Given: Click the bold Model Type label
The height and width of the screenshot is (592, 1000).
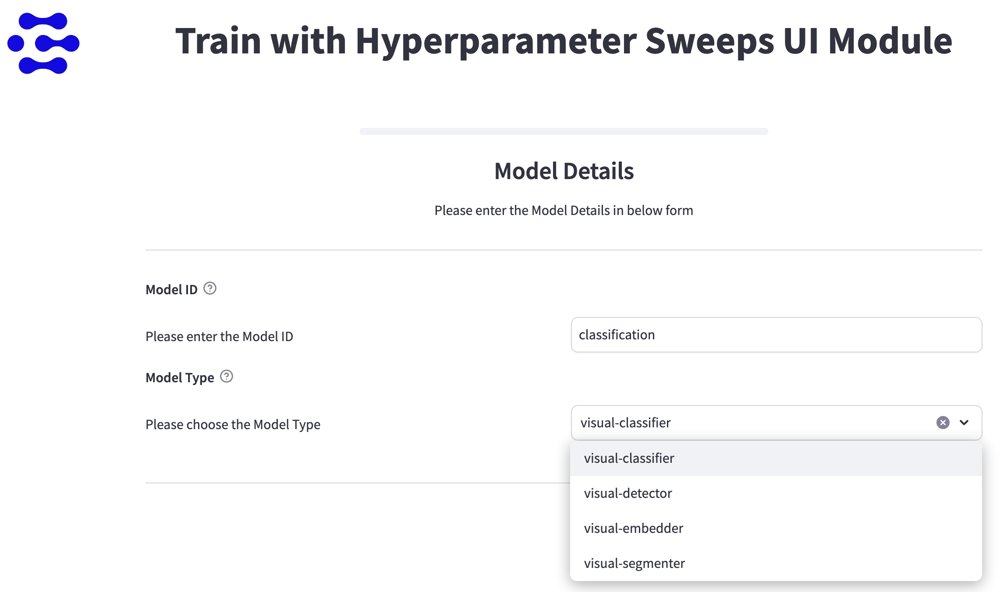Looking at the screenshot, I should (180, 378).
